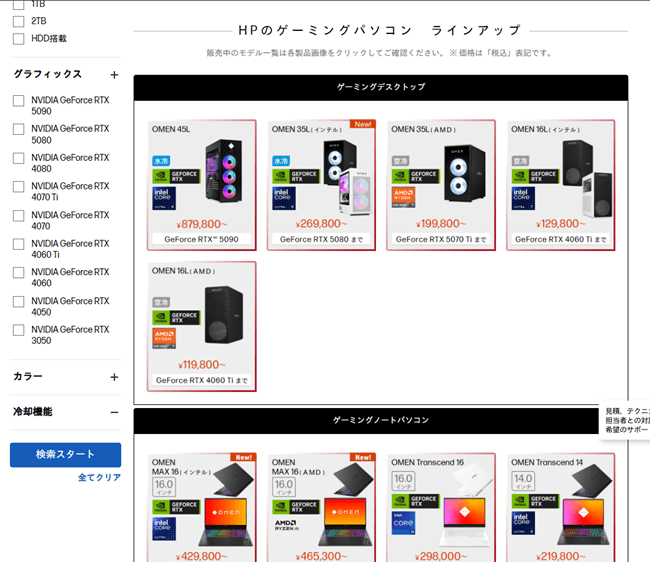Click the ¥879,800~ price
Viewport: 650px width, 562px height.
click(201, 224)
